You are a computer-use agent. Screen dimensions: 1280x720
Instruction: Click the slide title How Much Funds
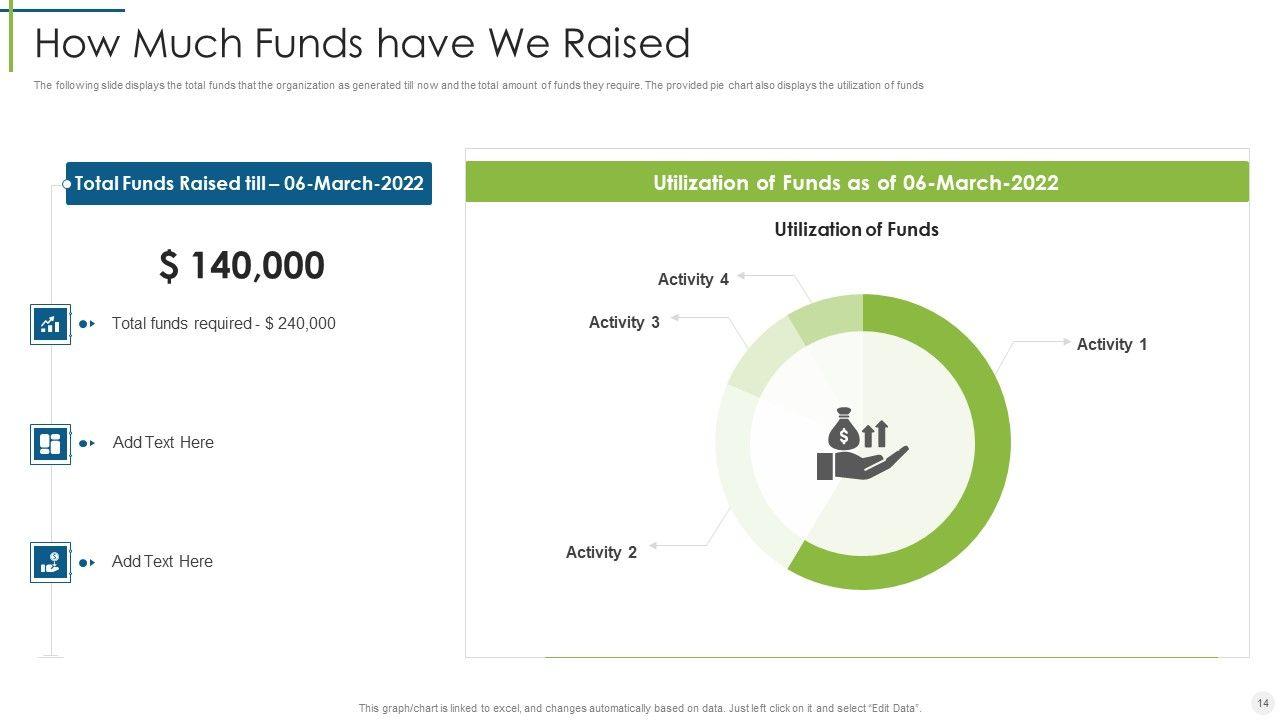[x=362, y=44]
